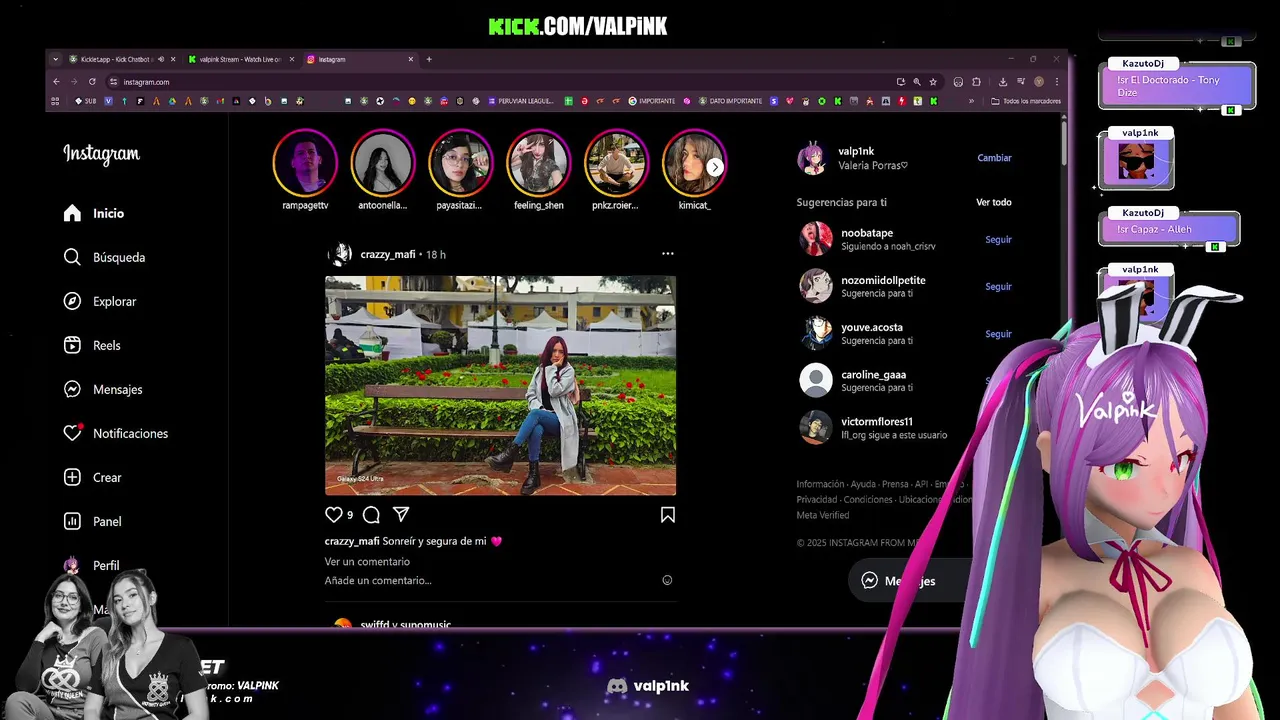This screenshot has height=720, width=1280.
Task: Advance stories with next arrow
Action: 715,168
